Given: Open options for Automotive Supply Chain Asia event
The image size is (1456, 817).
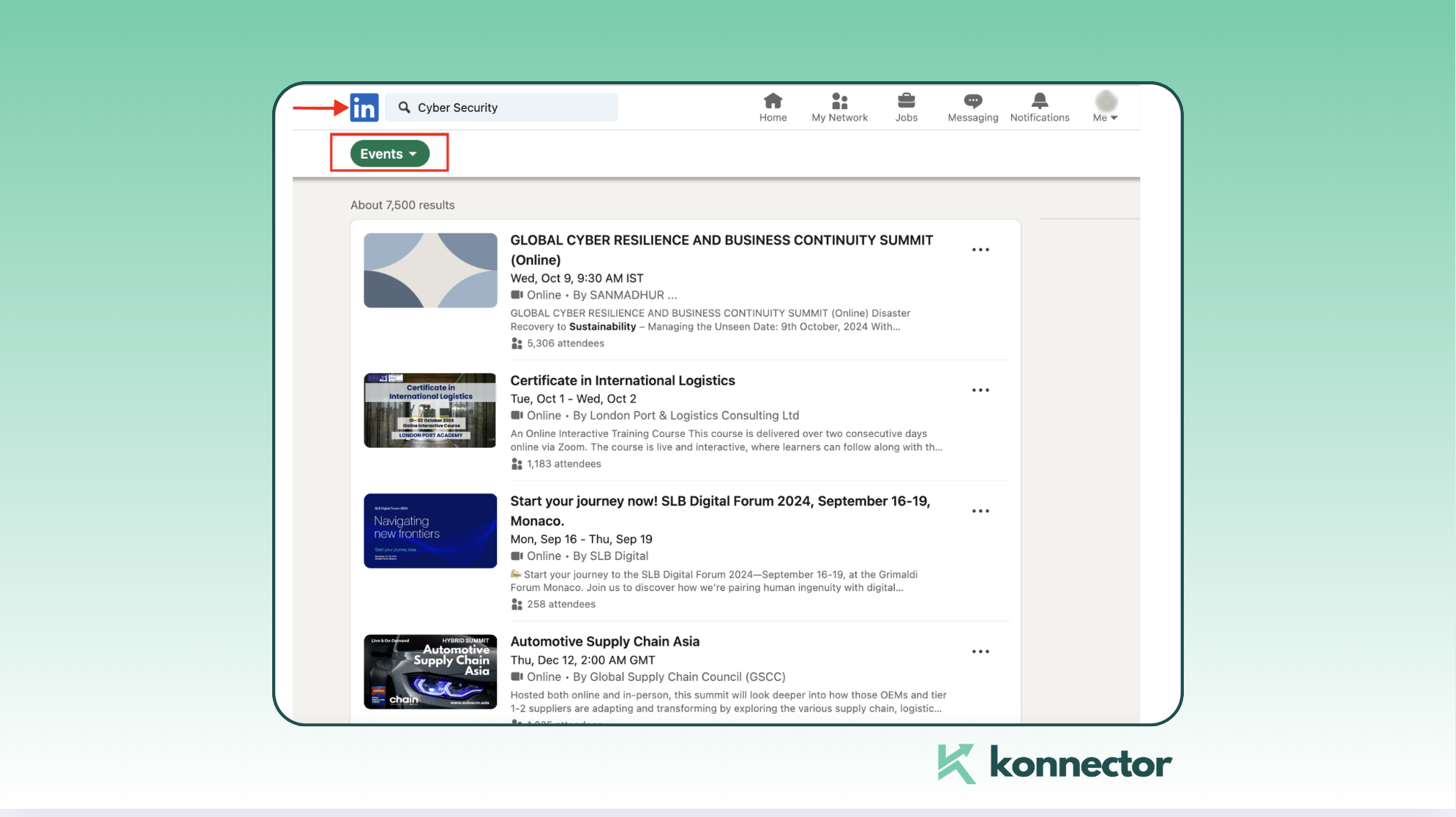Looking at the screenshot, I should pyautogui.click(x=980, y=651).
